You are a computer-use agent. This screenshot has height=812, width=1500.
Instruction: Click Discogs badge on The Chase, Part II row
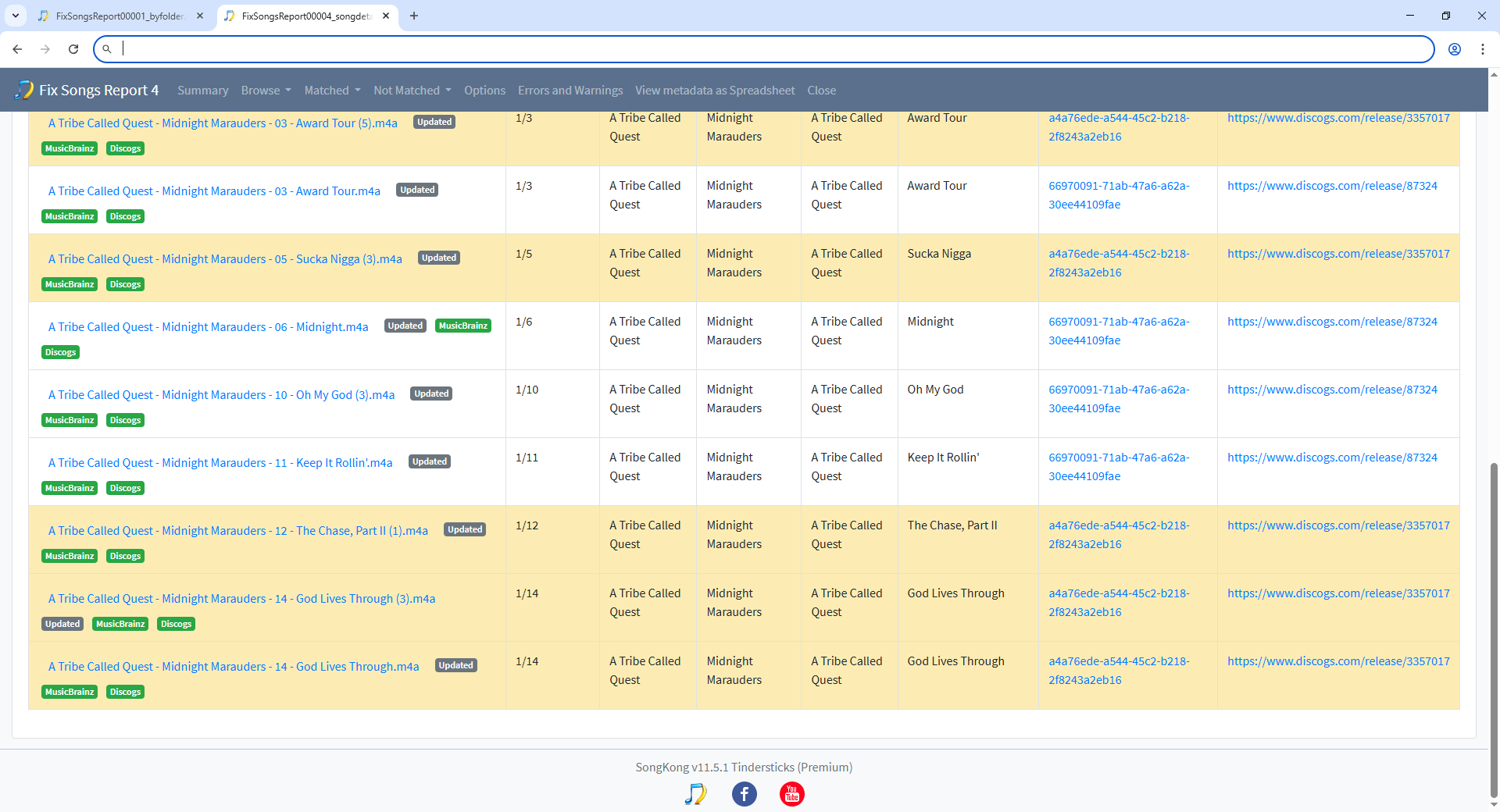(x=125, y=556)
